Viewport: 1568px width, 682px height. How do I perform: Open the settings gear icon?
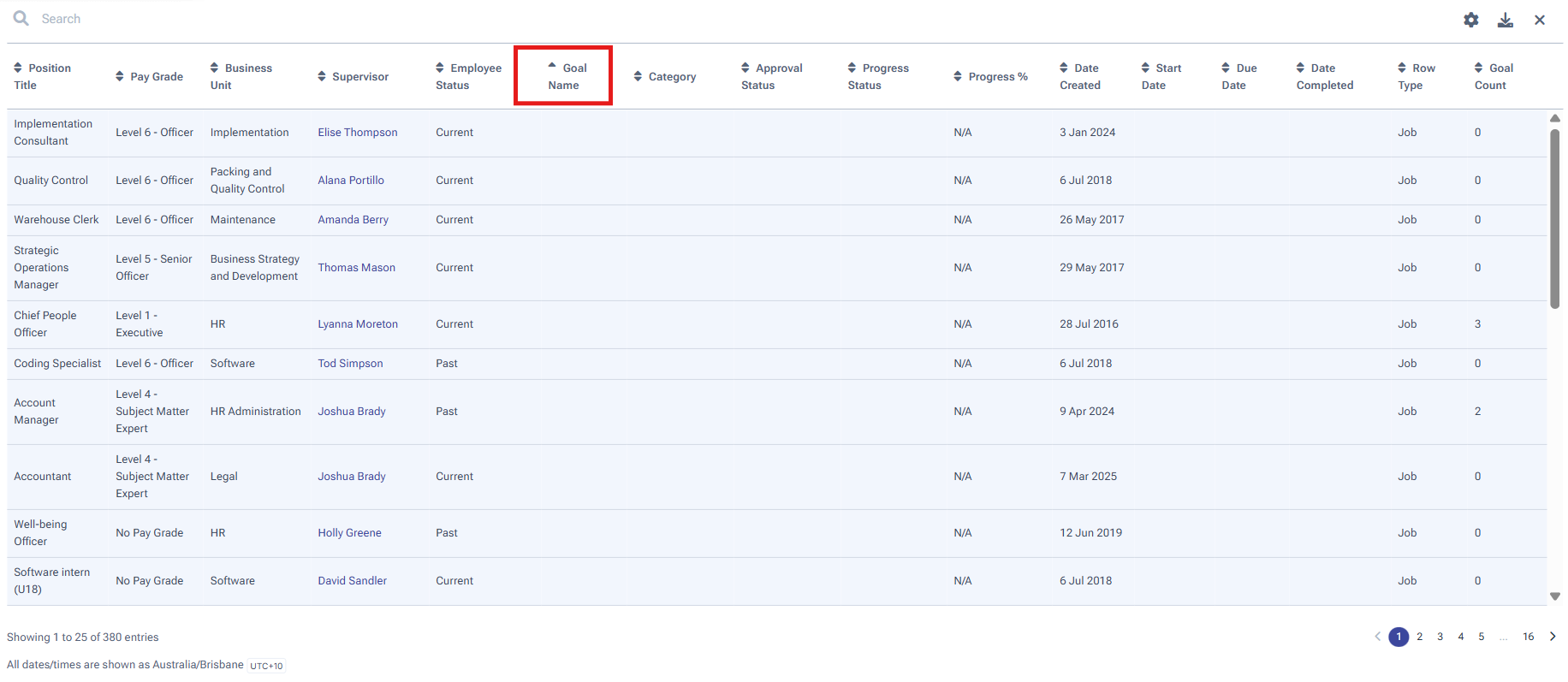coord(1470,20)
